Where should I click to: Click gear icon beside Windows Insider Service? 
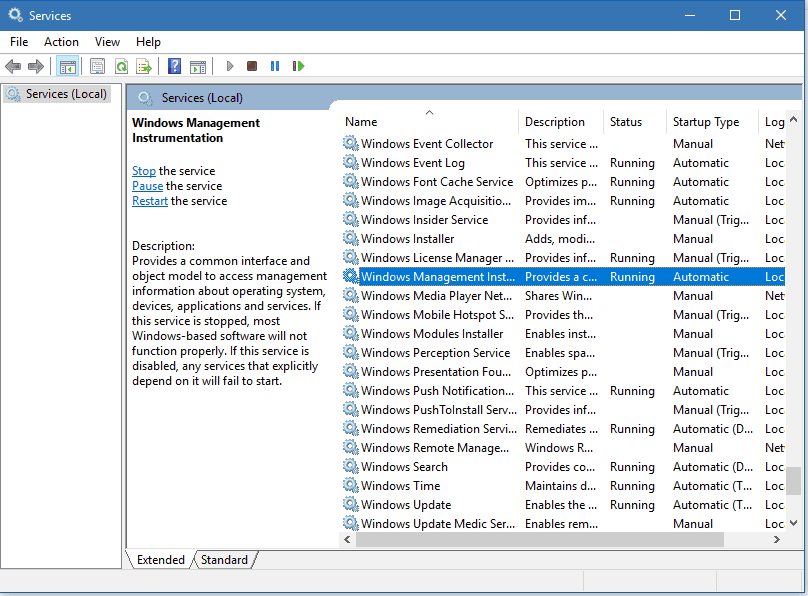click(350, 219)
